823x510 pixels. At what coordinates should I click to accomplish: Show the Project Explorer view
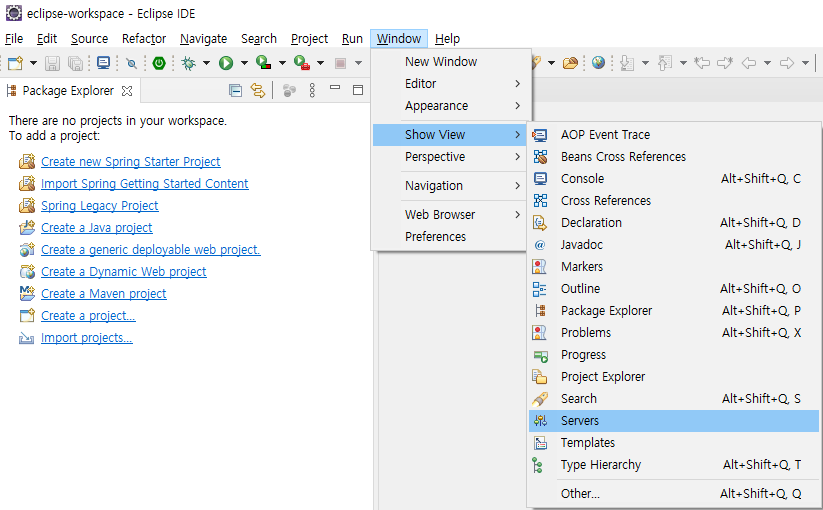674,377
